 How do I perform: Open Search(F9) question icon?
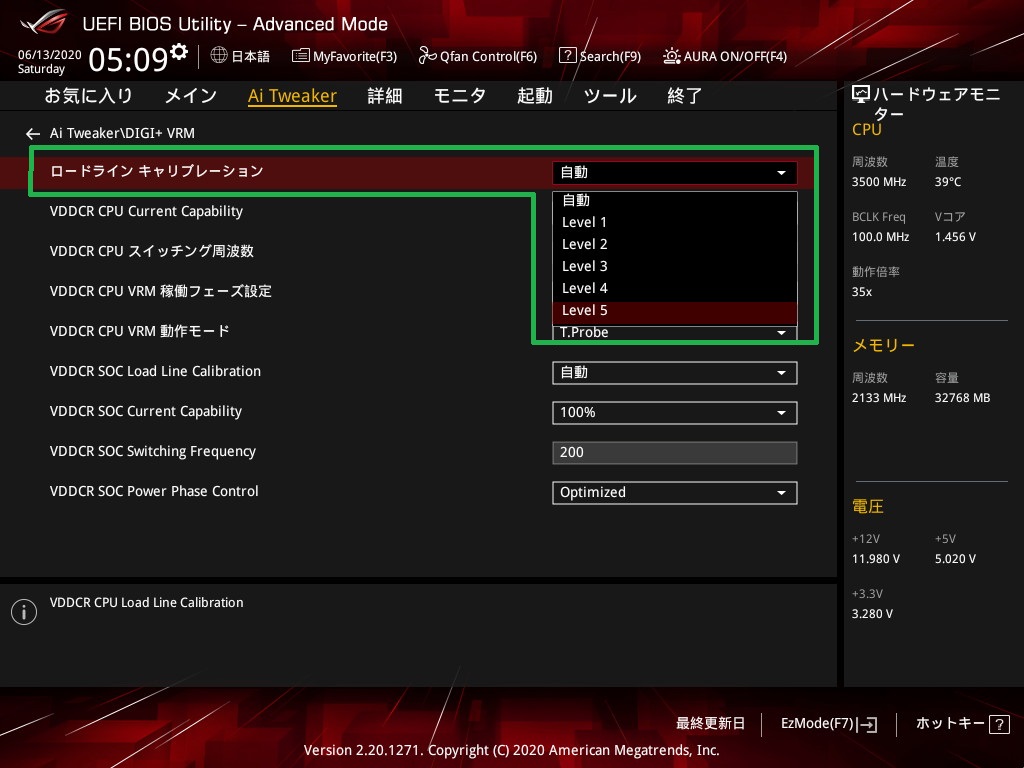pos(568,56)
